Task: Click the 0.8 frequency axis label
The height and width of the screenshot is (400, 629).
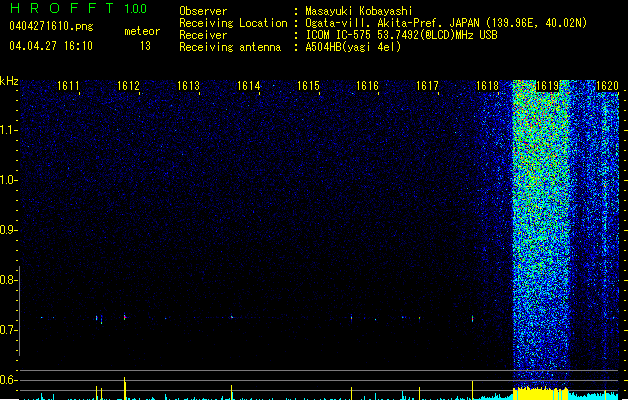Action: pos(9,280)
